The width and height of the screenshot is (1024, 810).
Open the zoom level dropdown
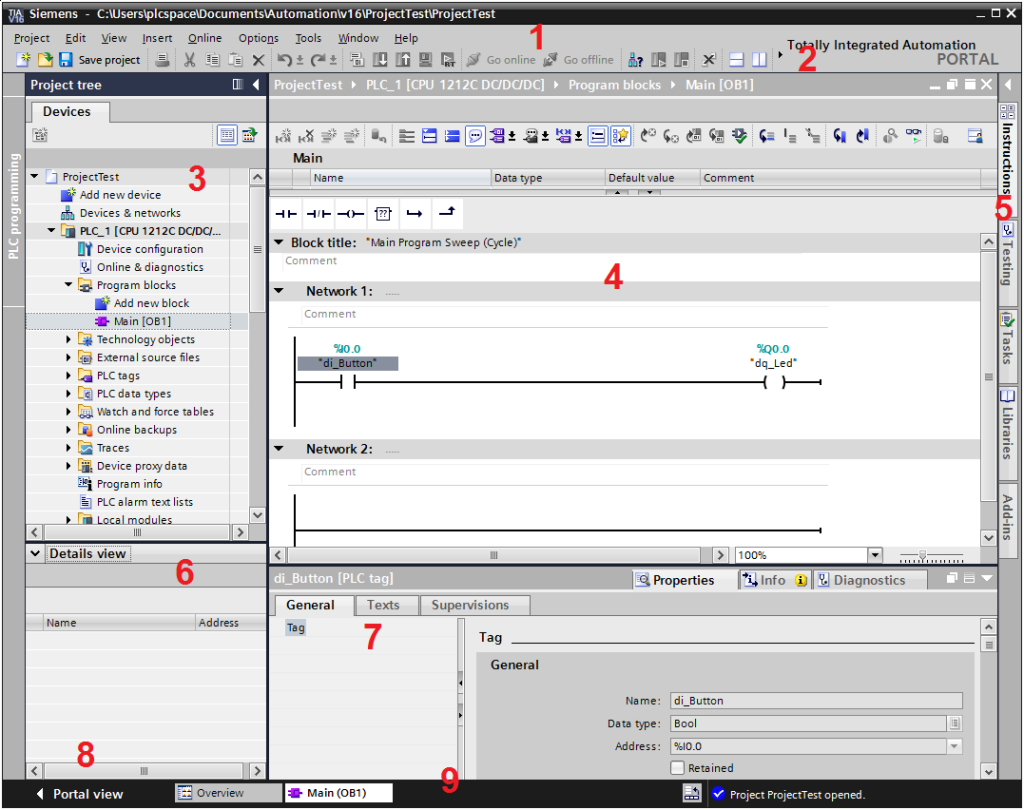(x=875, y=555)
